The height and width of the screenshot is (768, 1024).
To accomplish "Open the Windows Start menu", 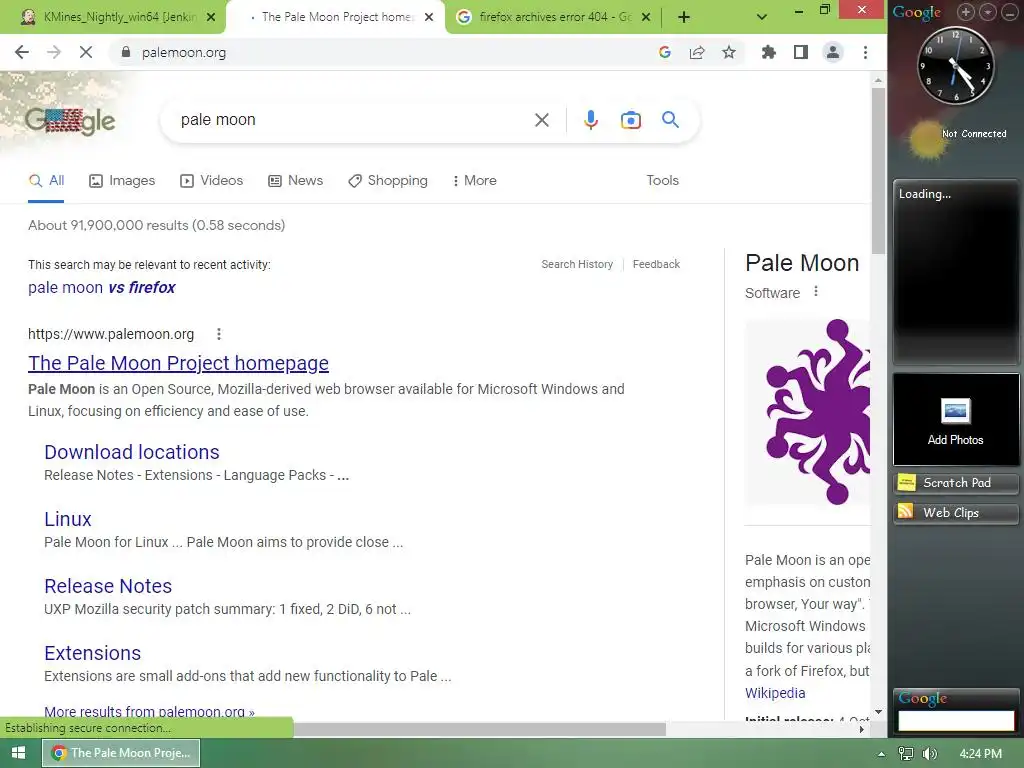I will 18,753.
